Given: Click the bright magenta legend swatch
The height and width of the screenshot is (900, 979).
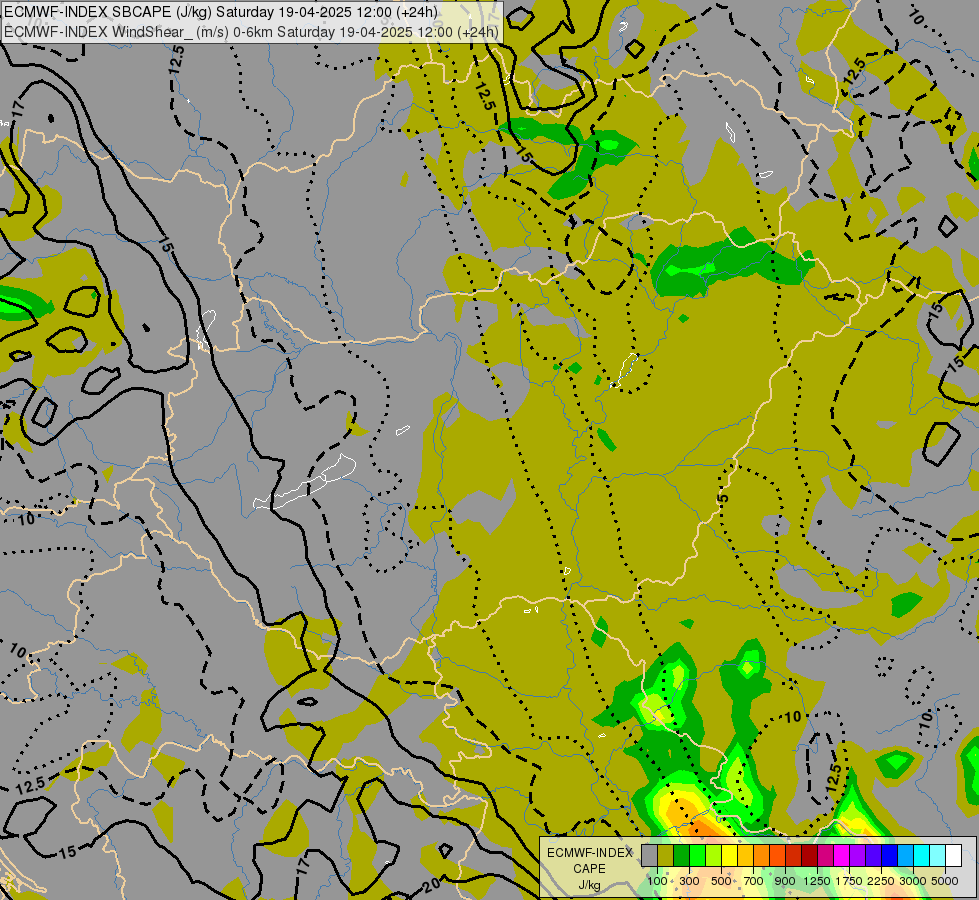Looking at the screenshot, I should tap(842, 855).
